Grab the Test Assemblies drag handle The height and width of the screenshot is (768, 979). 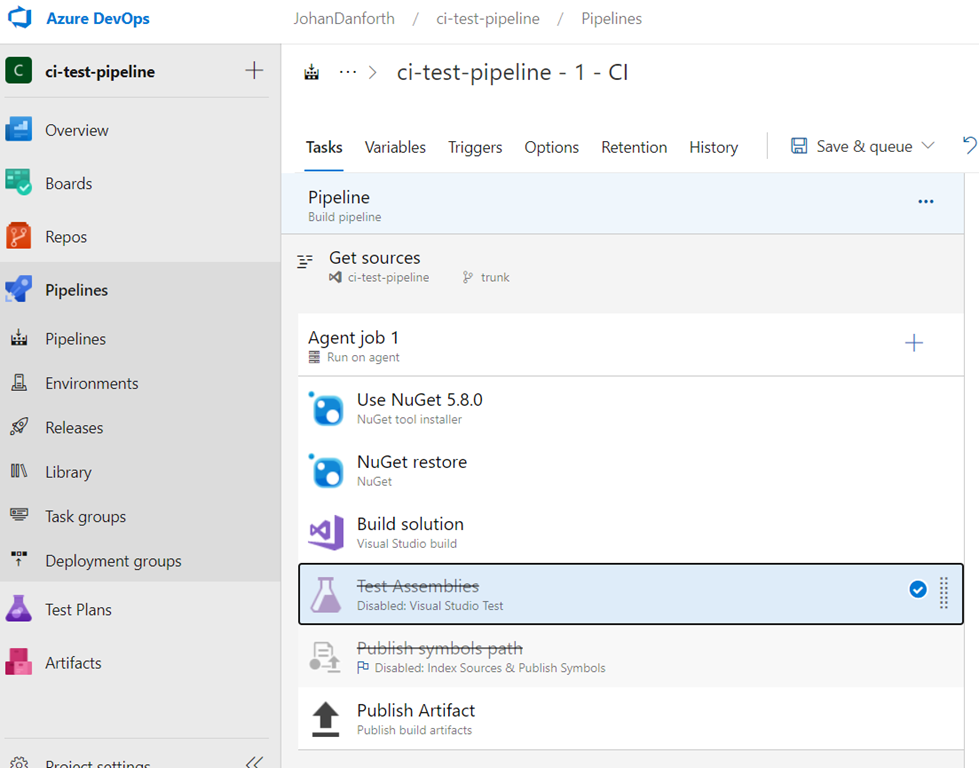point(944,593)
